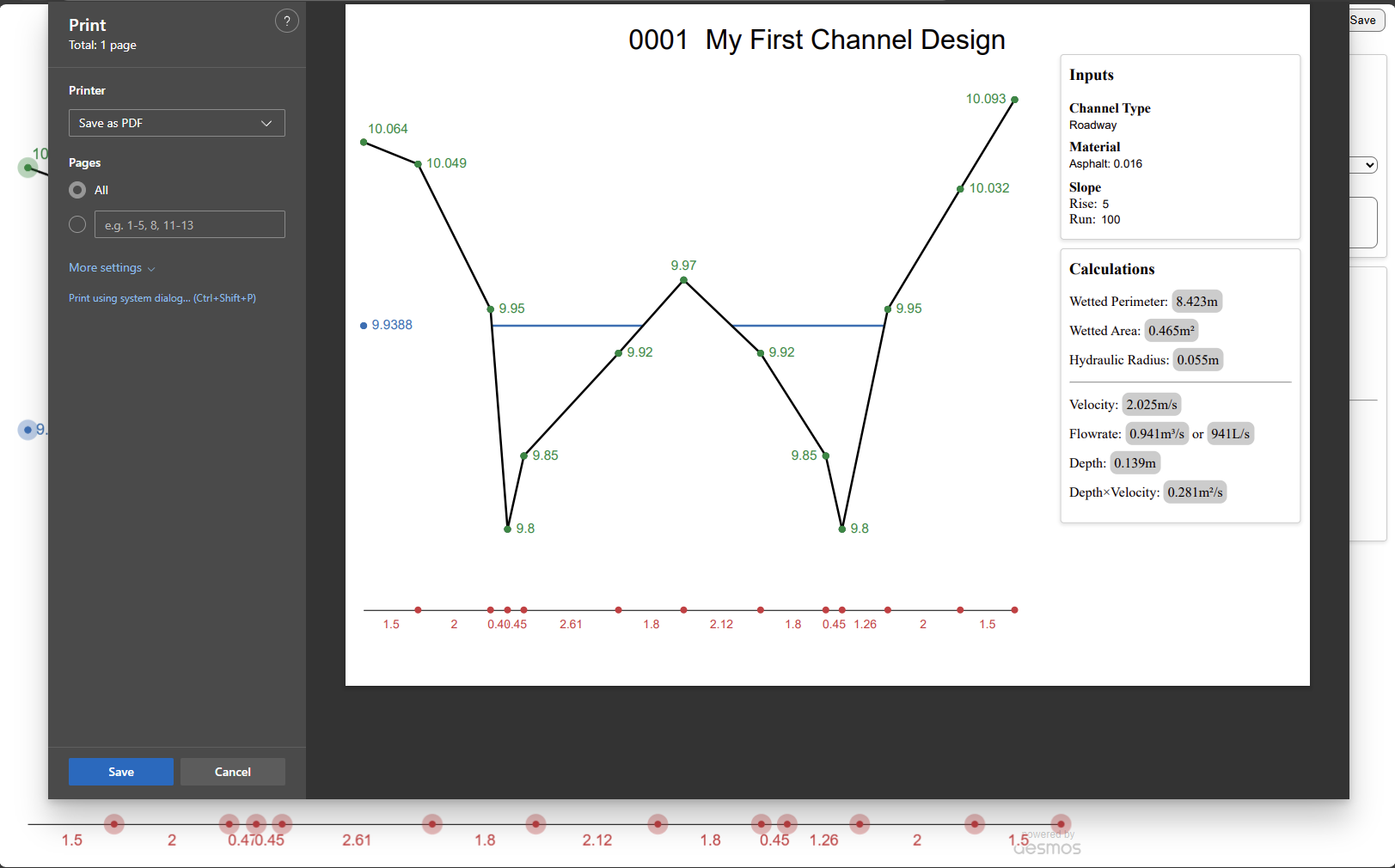Click the page range input field
The width and height of the screenshot is (1395, 868).
pos(189,224)
